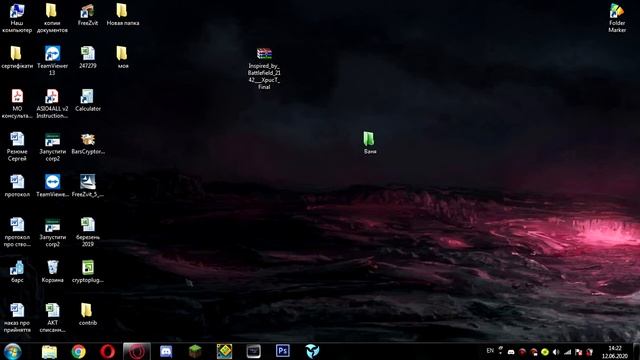Open the моя folder
The height and width of the screenshot is (360, 640).
point(122,57)
